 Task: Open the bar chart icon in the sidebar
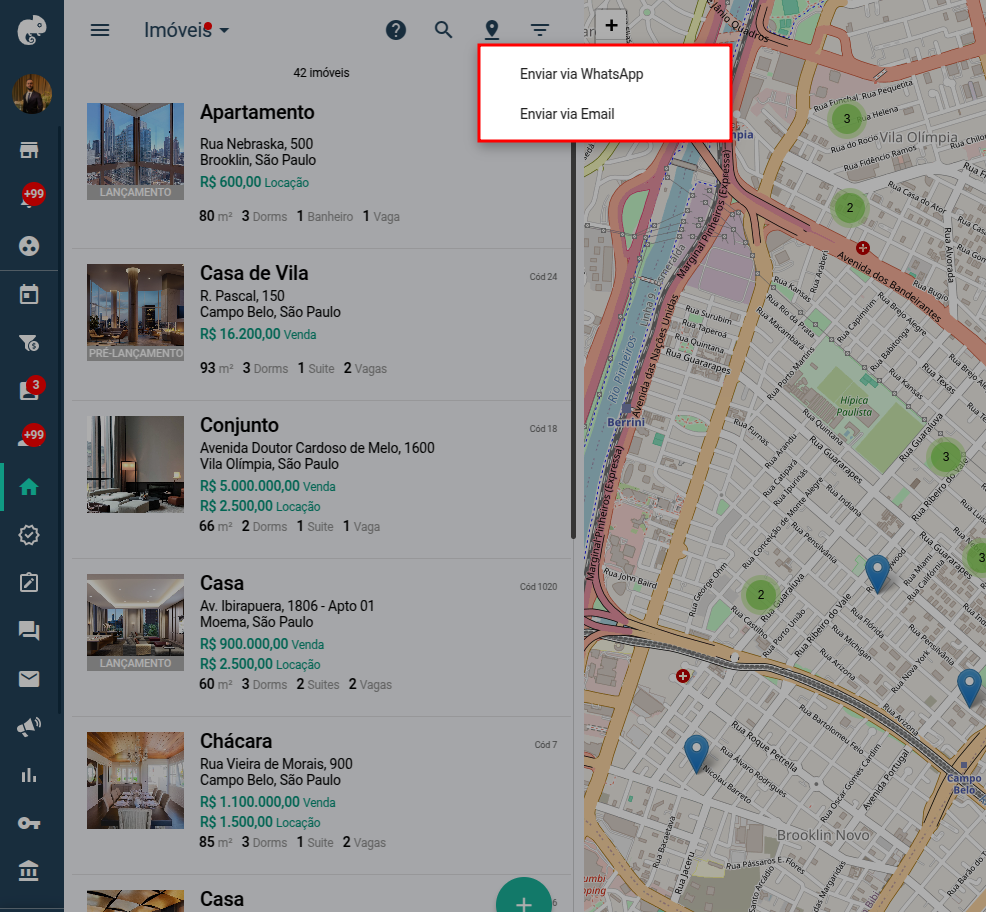29,775
